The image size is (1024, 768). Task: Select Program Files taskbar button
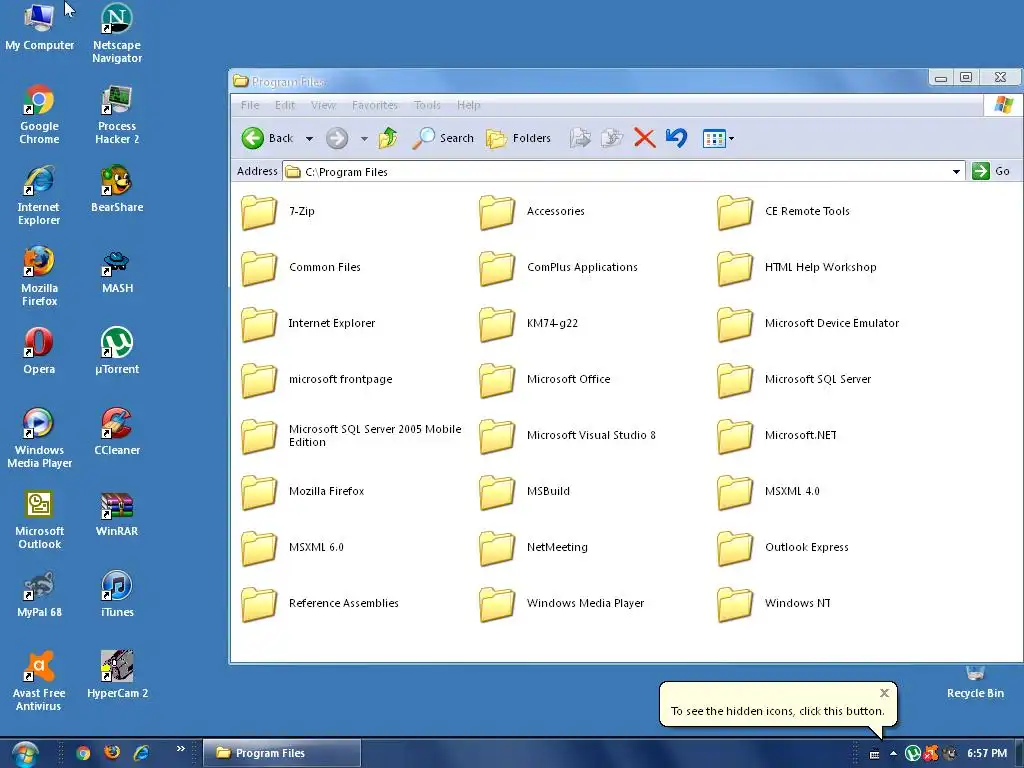281,753
